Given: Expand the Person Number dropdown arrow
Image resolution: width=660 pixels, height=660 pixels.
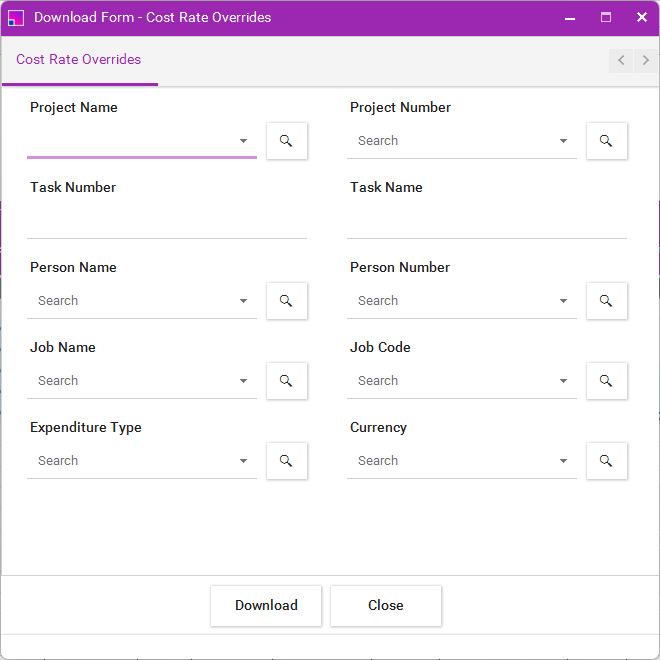Looking at the screenshot, I should (563, 301).
